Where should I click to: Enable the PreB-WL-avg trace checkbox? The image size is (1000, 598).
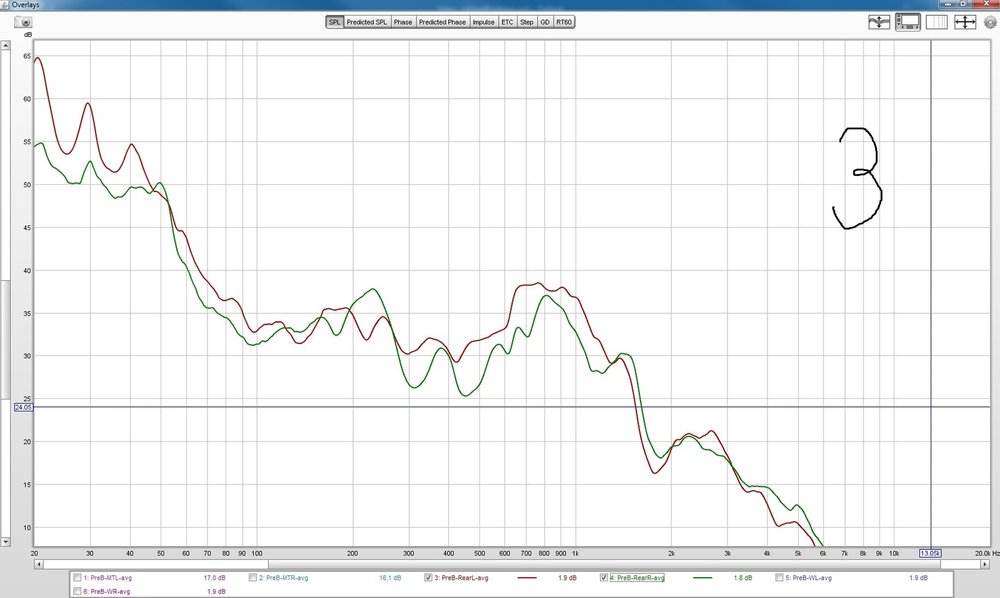point(779,578)
